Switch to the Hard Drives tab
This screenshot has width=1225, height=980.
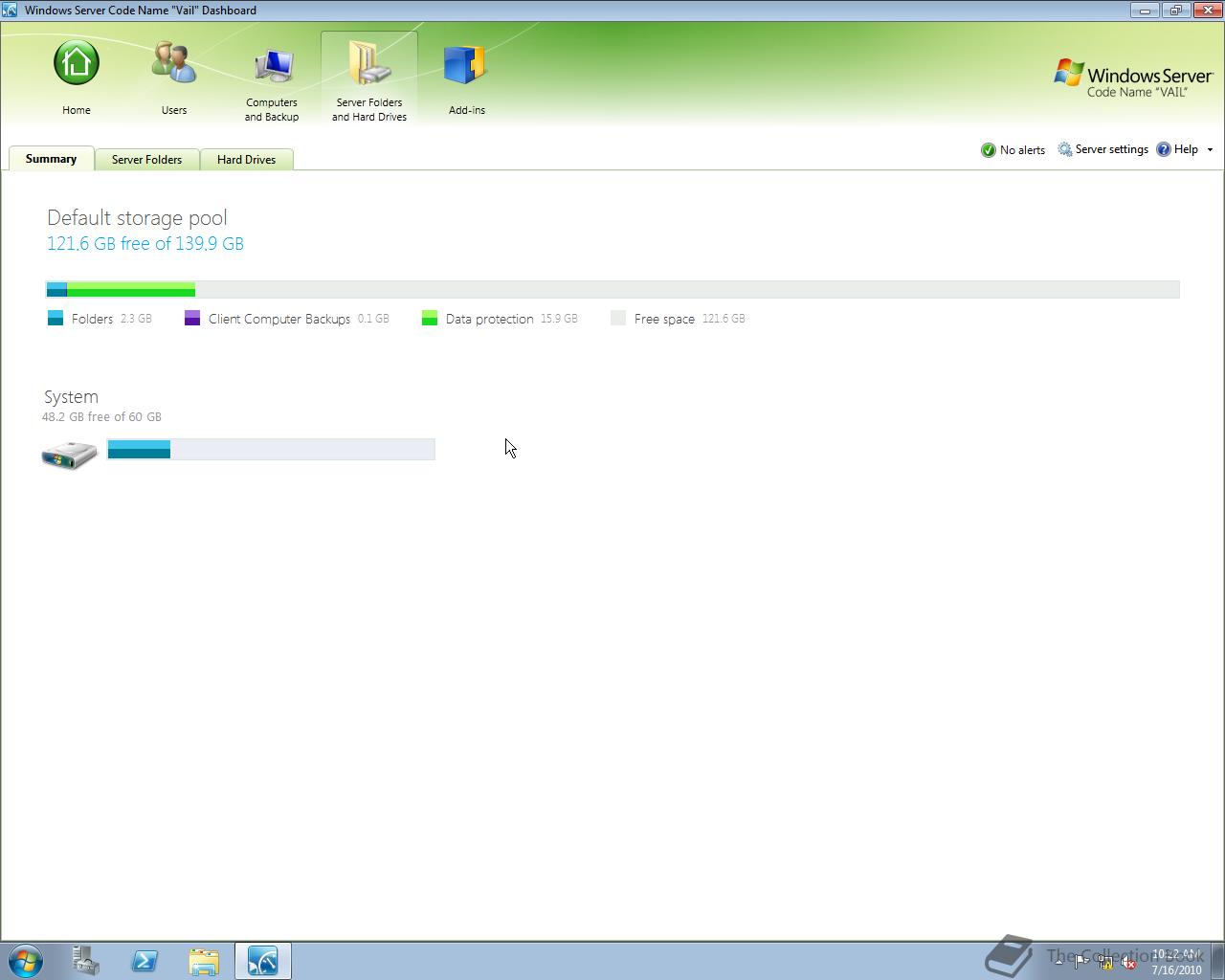pyautogui.click(x=246, y=160)
